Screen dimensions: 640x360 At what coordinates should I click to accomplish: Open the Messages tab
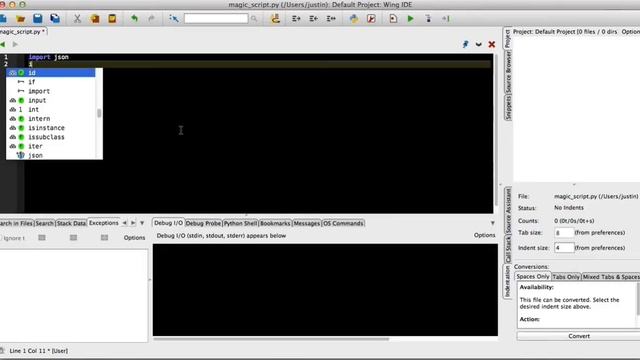click(307, 223)
